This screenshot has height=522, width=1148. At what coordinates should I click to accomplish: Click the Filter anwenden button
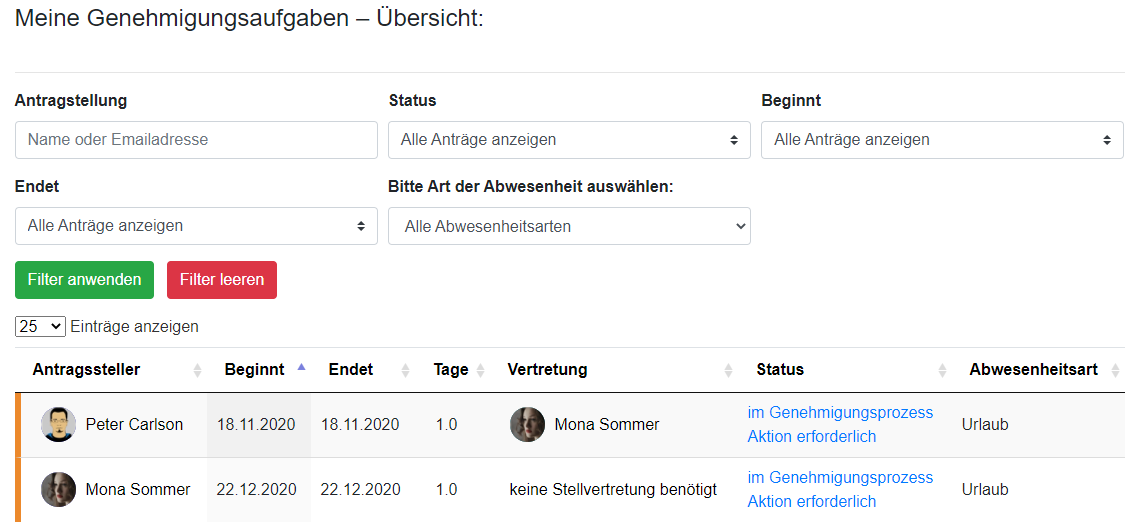tap(84, 280)
